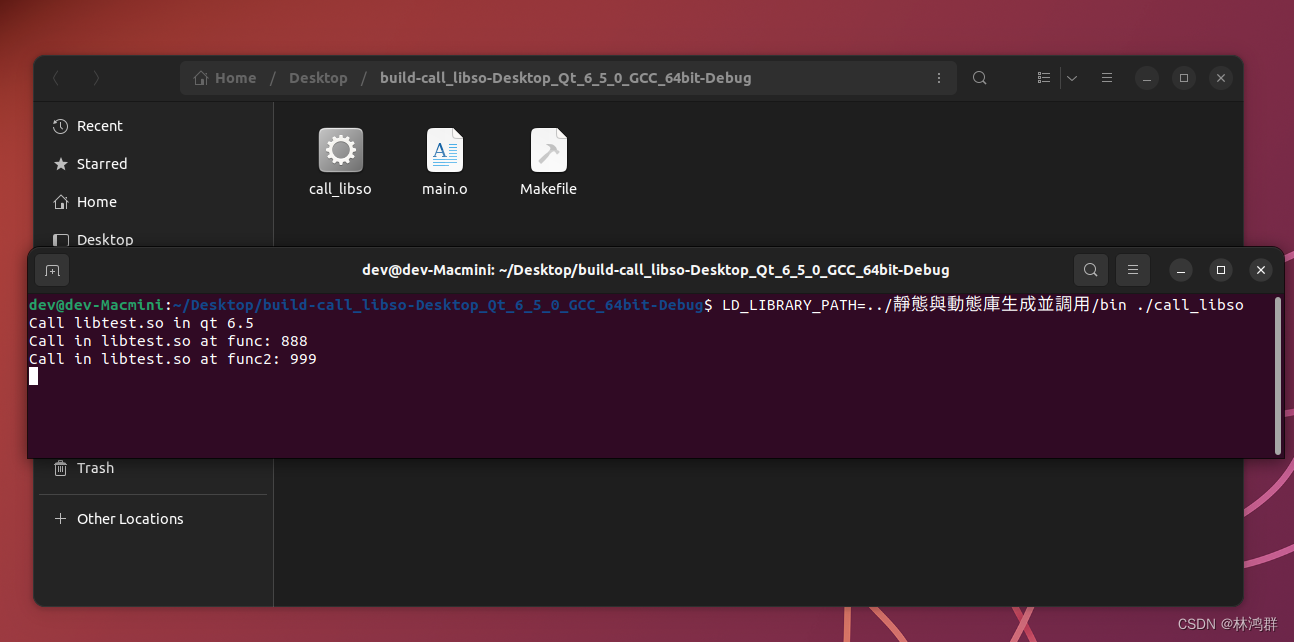The height and width of the screenshot is (642, 1294).
Task: Open Desktop in the Files sidebar
Action: coord(154,238)
